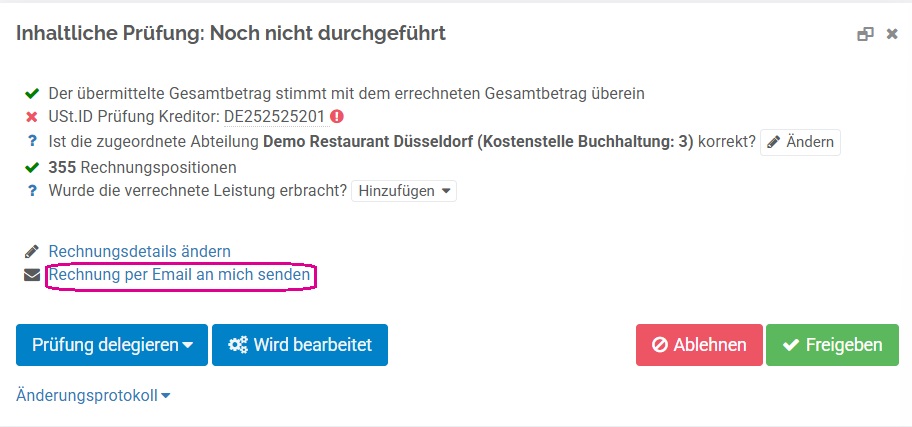Click the question mark icon beside Abteilung line
The width and height of the screenshot is (912, 427).
pyautogui.click(x=32, y=141)
